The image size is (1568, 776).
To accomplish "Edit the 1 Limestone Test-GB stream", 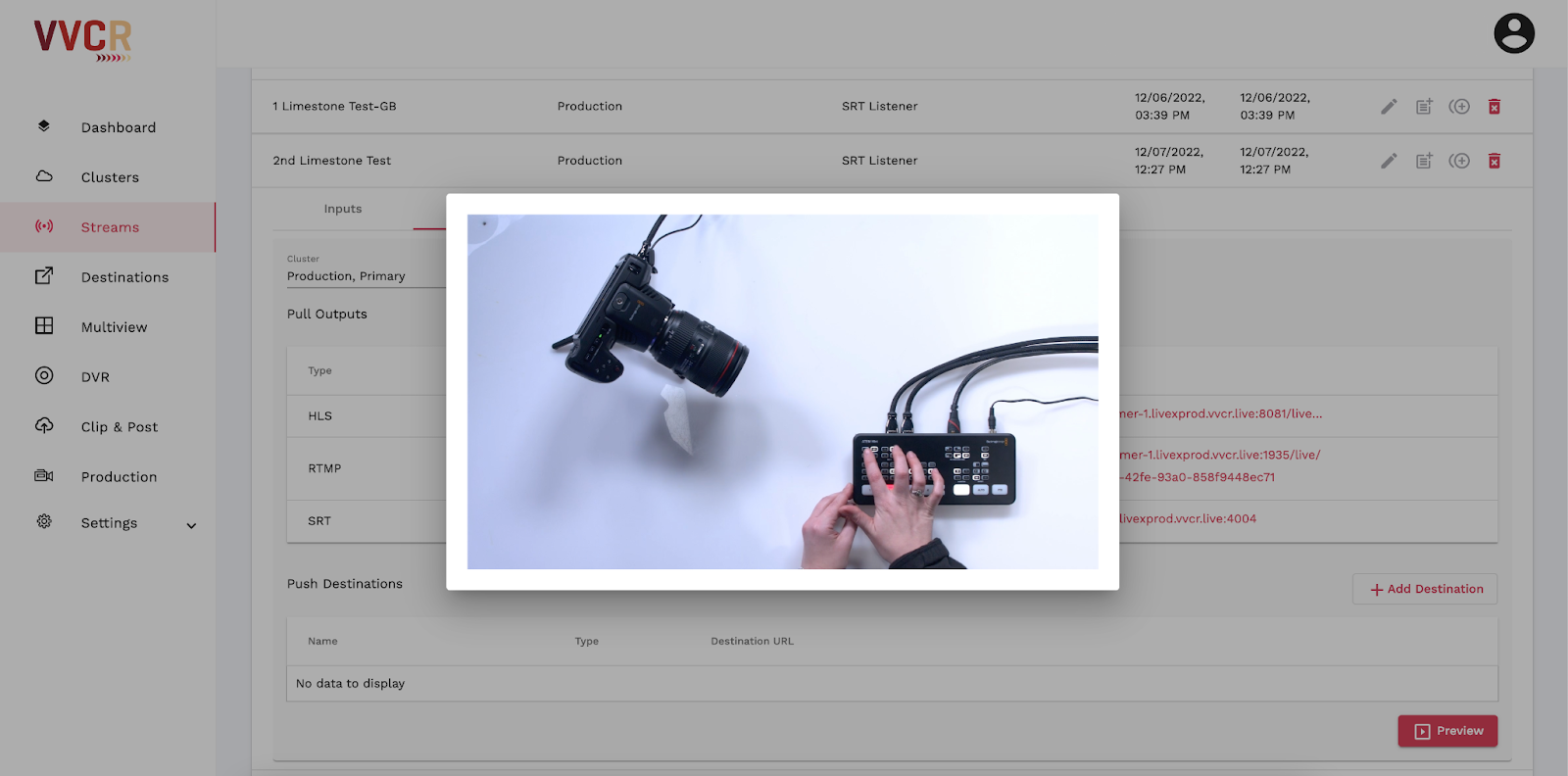I will [x=1389, y=107].
